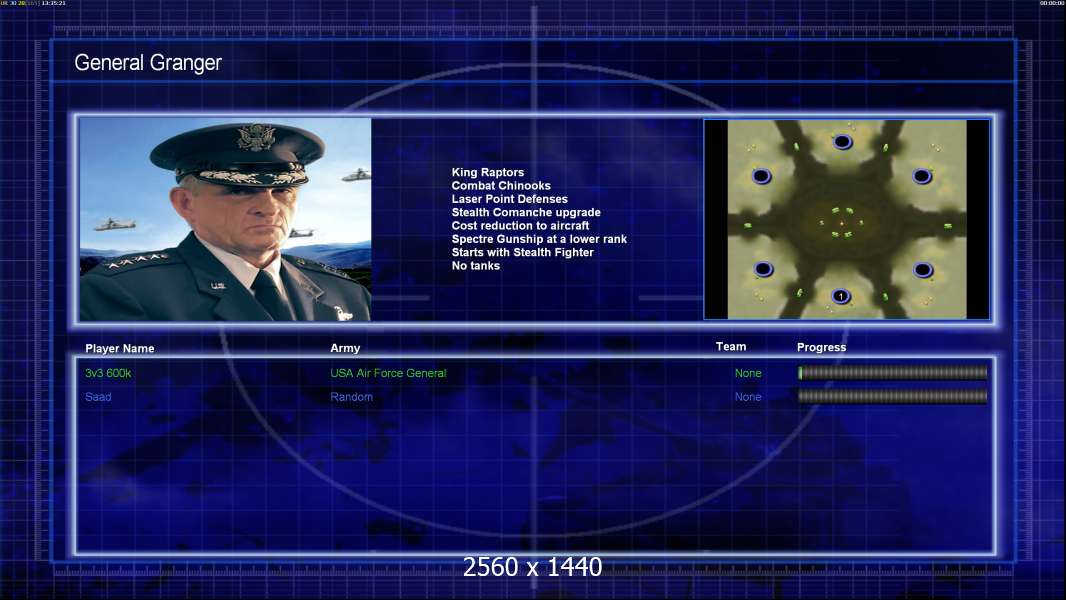Click the lower-left start position marker on minimap

(x=763, y=269)
